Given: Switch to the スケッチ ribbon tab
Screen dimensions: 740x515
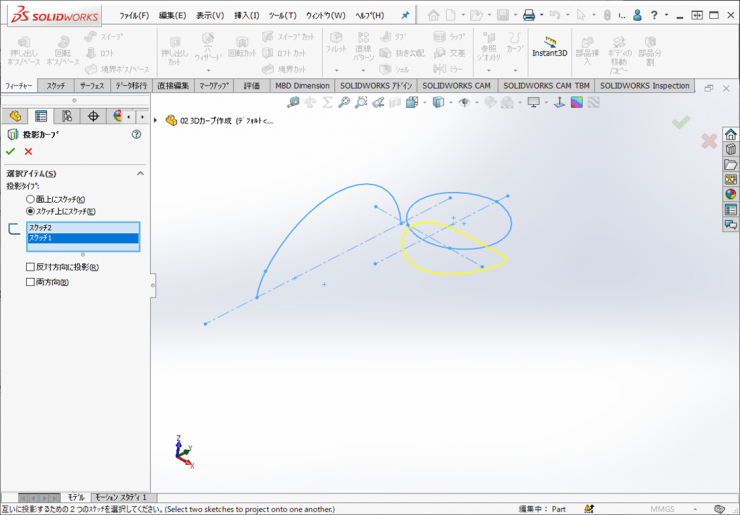Looking at the screenshot, I should click(x=55, y=86).
